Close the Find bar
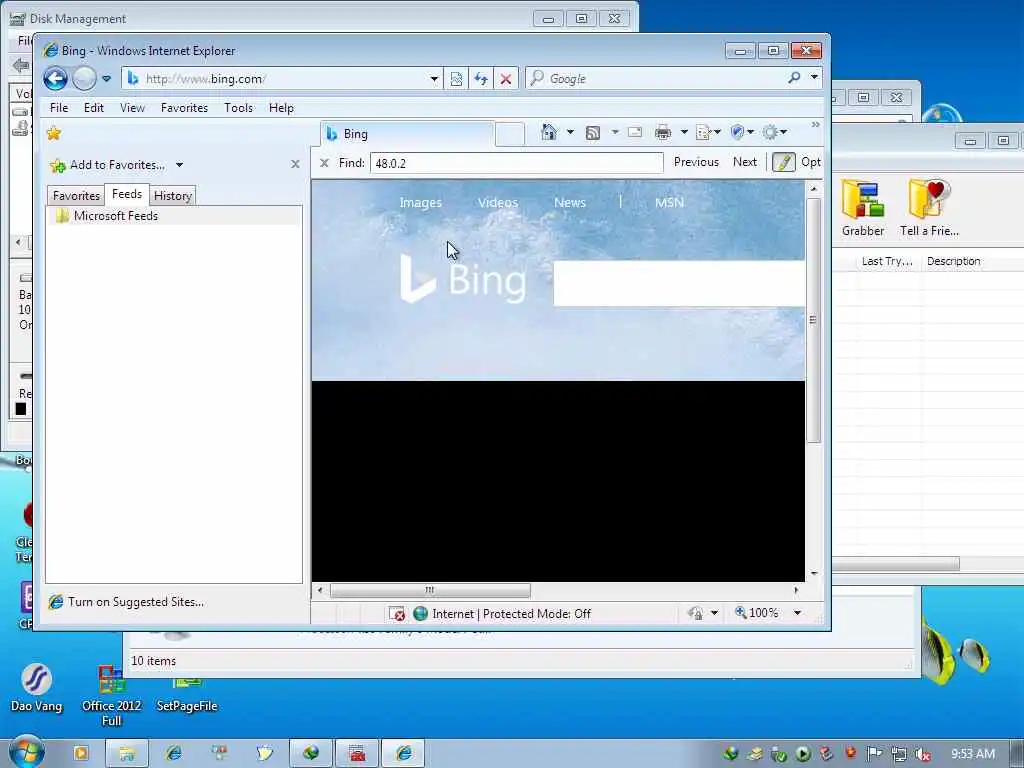This screenshot has height=768, width=1024. point(325,163)
